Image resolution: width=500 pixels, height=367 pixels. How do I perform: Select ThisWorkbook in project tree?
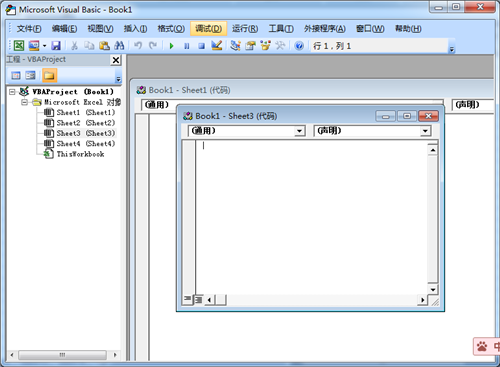80,154
